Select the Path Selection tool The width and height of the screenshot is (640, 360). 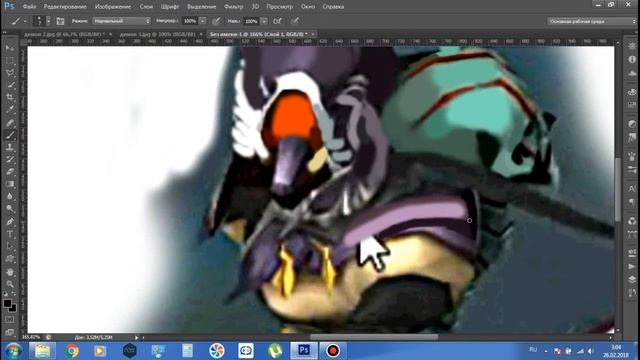tap(10, 246)
